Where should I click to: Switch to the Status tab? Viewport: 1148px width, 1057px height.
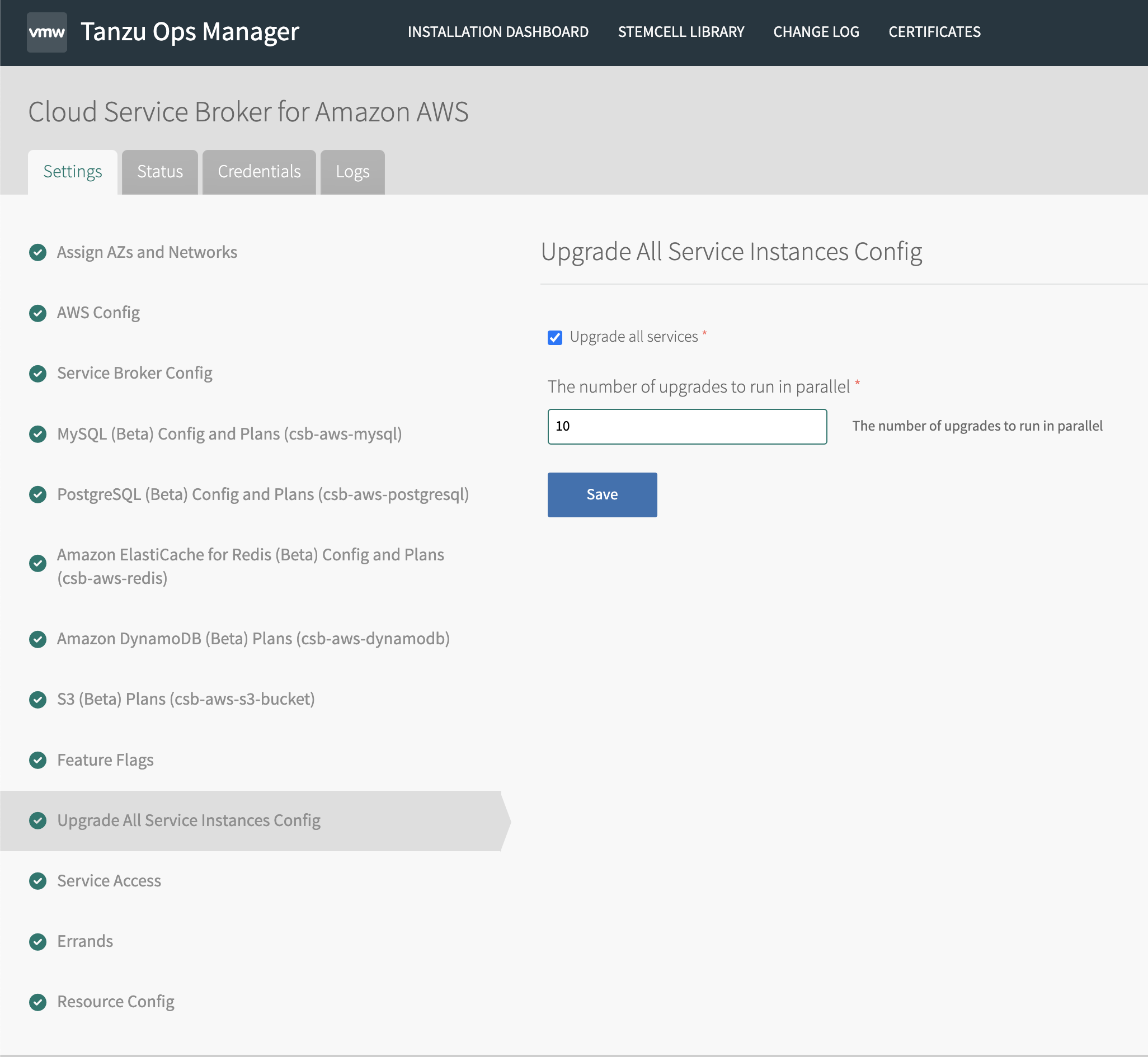tap(160, 171)
